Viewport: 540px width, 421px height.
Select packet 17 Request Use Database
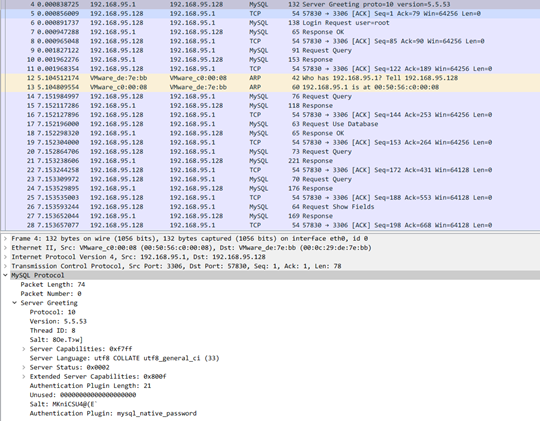coord(270,124)
